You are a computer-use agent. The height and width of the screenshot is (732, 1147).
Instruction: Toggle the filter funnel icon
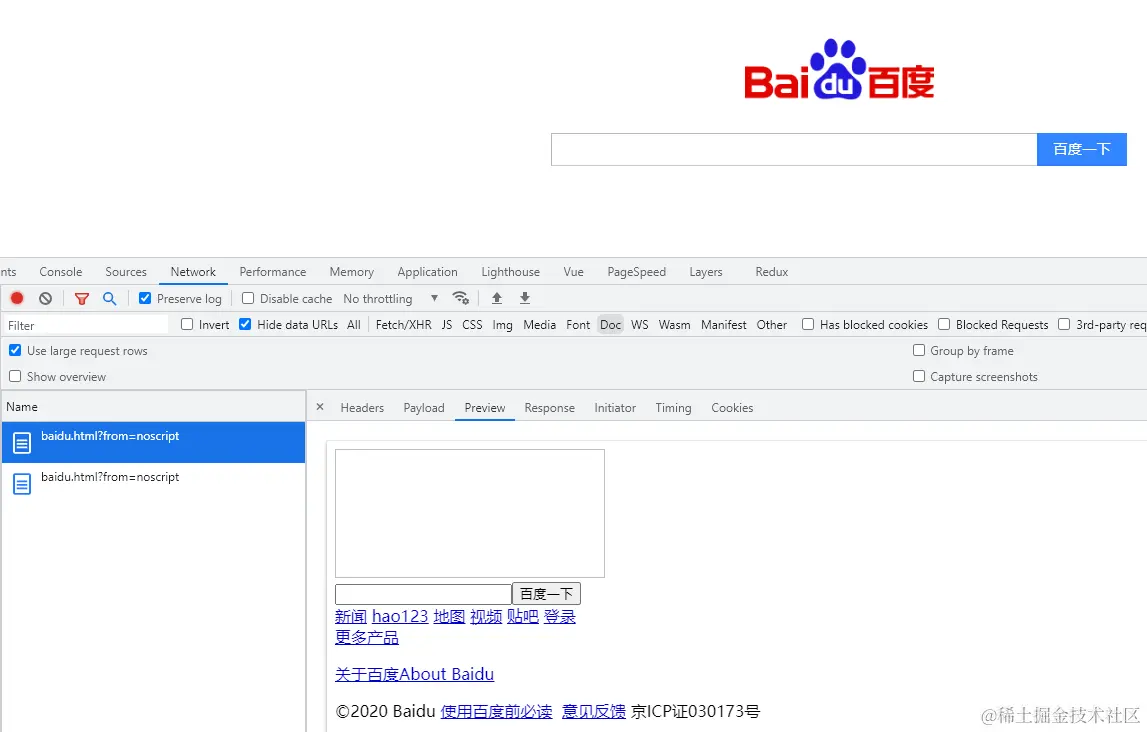(x=82, y=298)
